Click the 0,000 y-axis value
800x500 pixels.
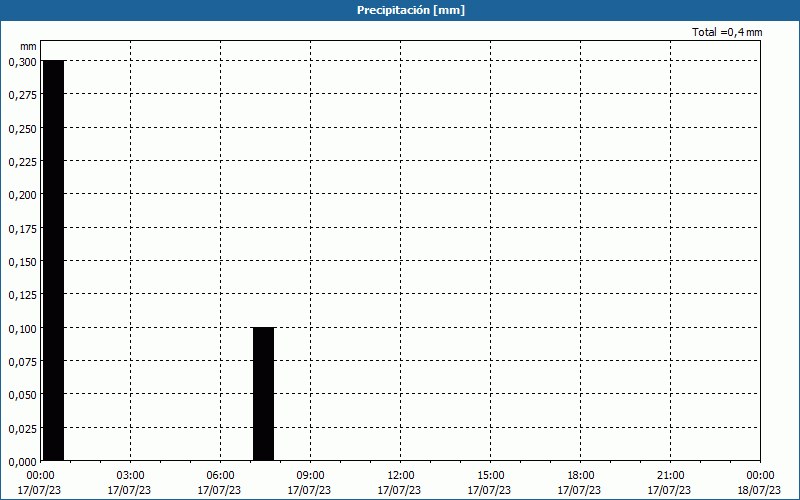[x=22, y=462]
